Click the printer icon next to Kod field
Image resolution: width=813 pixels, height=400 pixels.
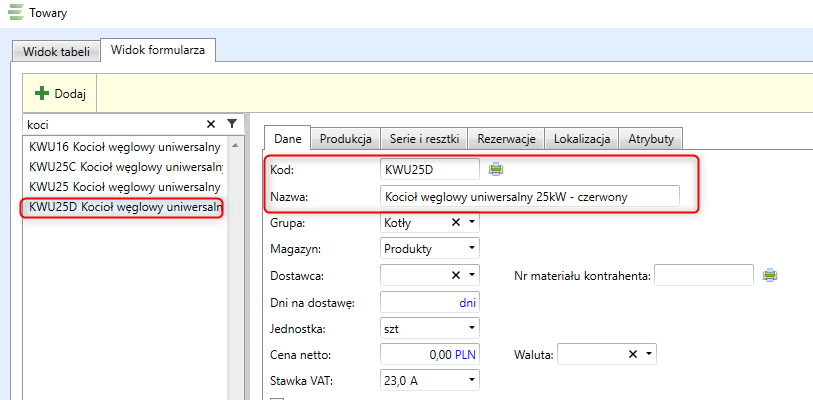[x=496, y=169]
